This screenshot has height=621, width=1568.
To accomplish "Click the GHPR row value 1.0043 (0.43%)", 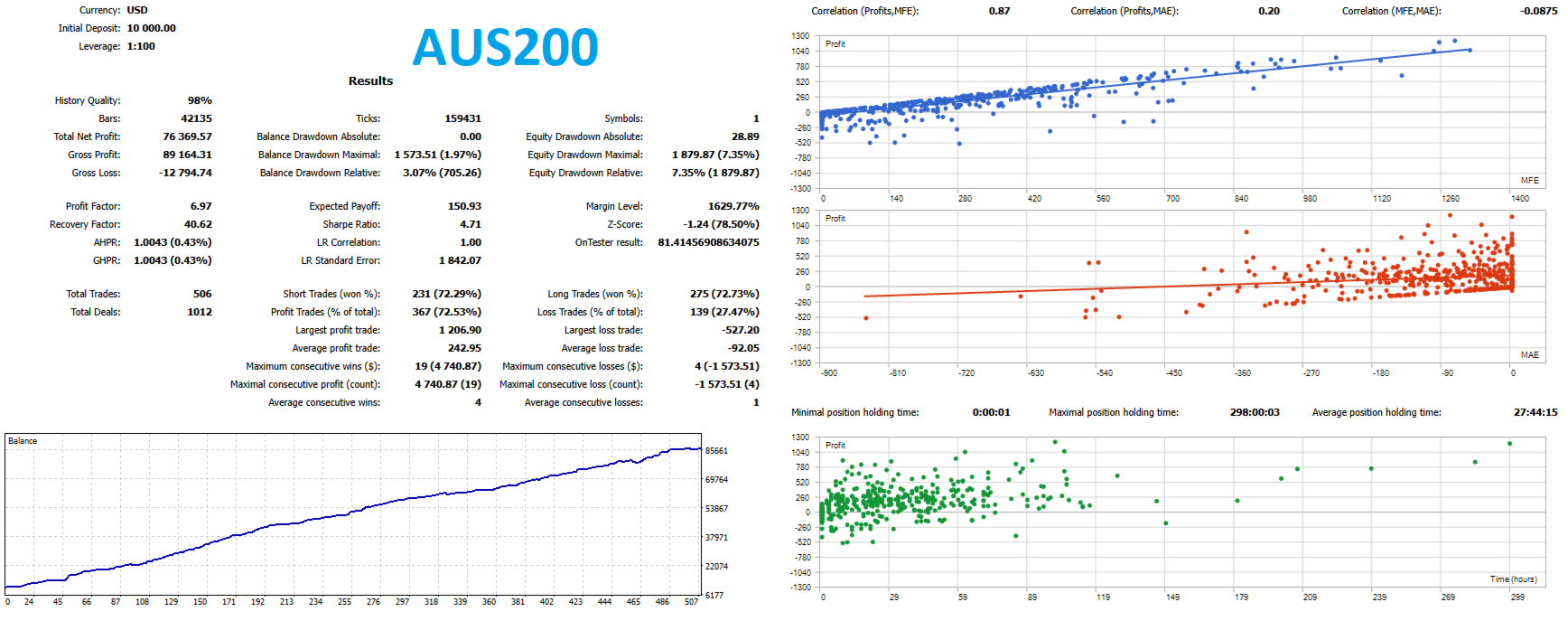I will tap(173, 261).
